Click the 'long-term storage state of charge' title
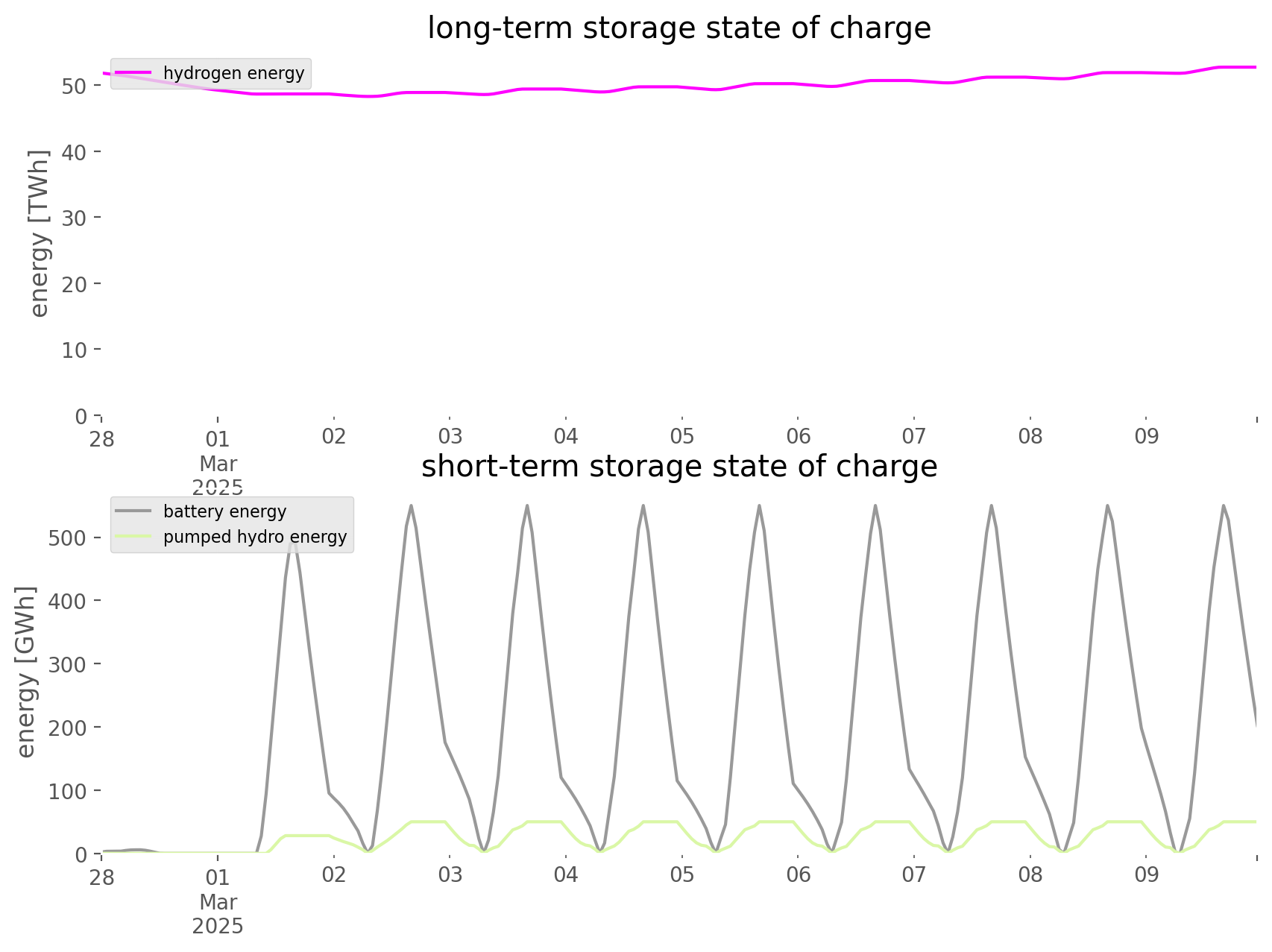 [679, 29]
